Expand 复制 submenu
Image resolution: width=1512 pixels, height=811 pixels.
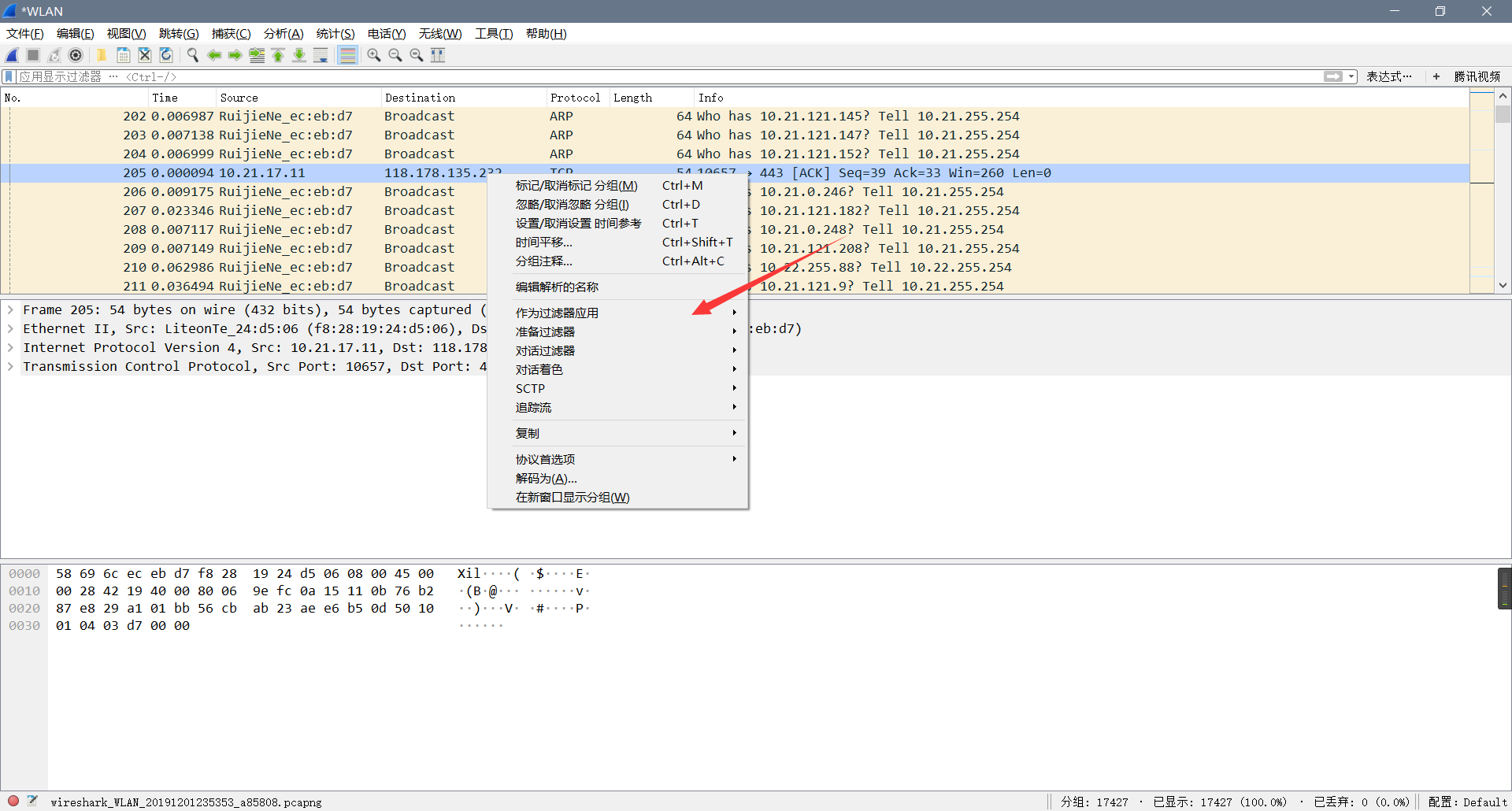coord(618,433)
